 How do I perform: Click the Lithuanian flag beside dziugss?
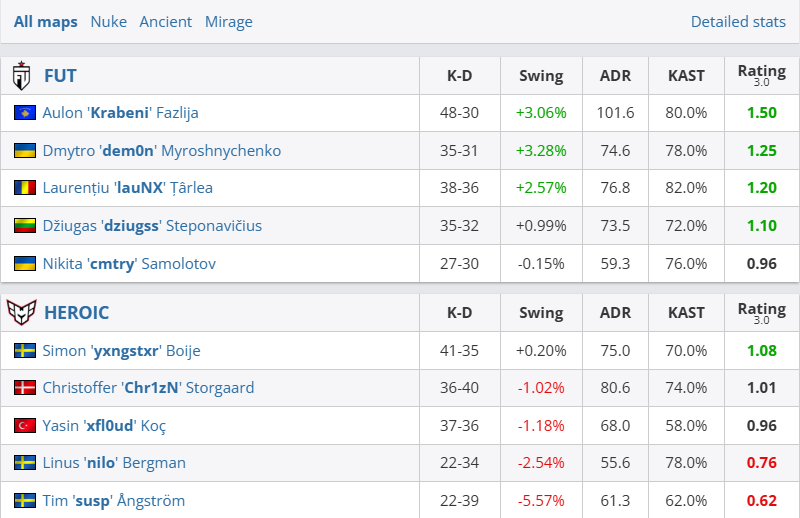click(24, 226)
